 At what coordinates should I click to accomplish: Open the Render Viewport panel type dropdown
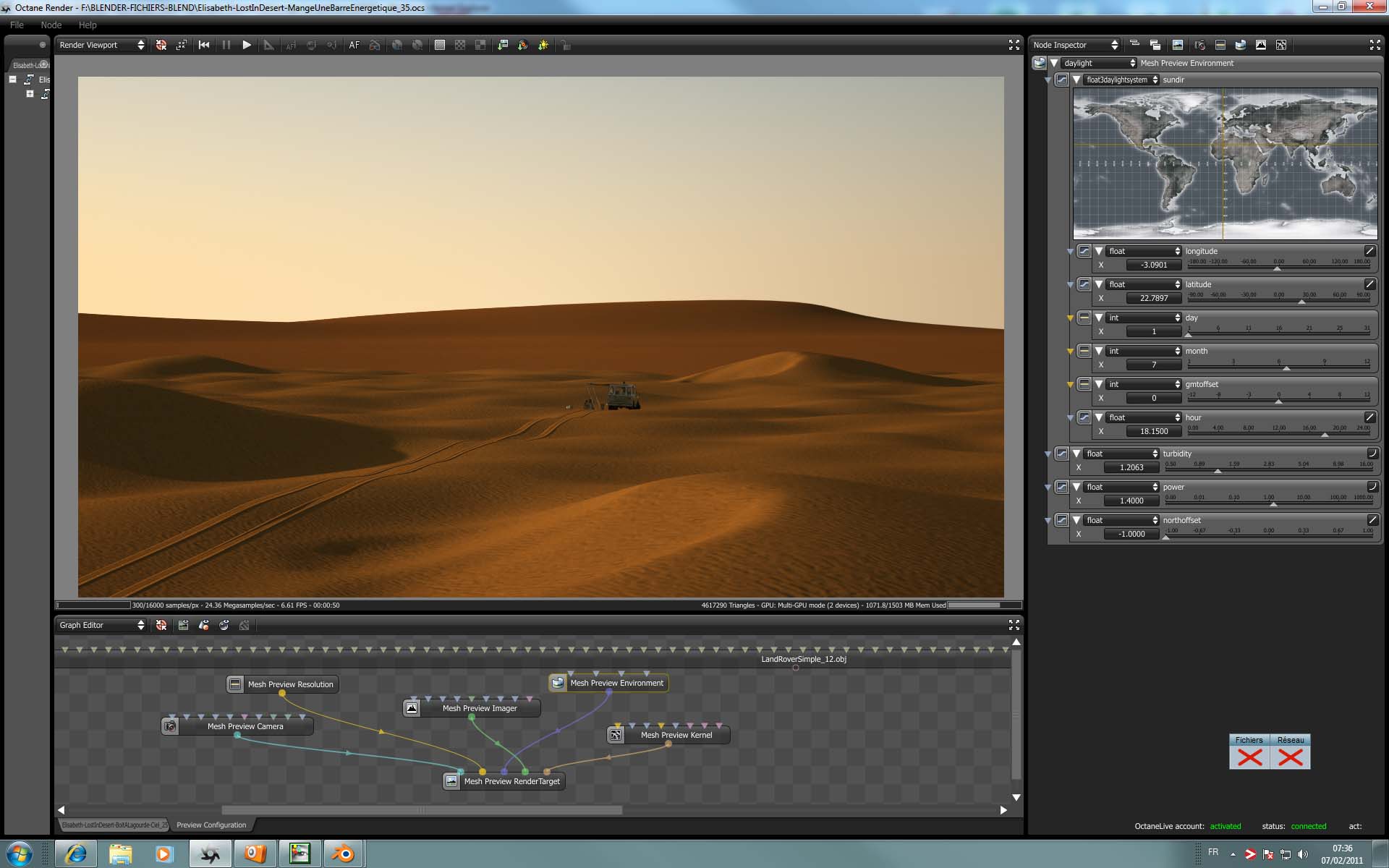[x=101, y=45]
